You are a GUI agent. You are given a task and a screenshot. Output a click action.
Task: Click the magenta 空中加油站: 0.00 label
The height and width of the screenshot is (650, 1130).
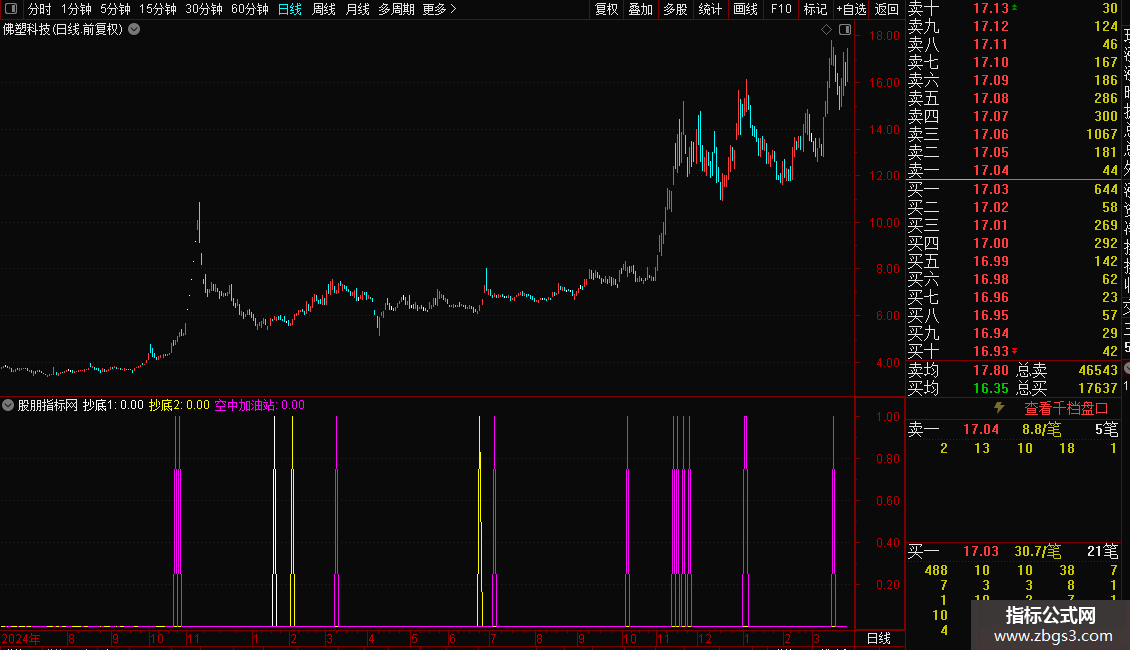(259, 405)
